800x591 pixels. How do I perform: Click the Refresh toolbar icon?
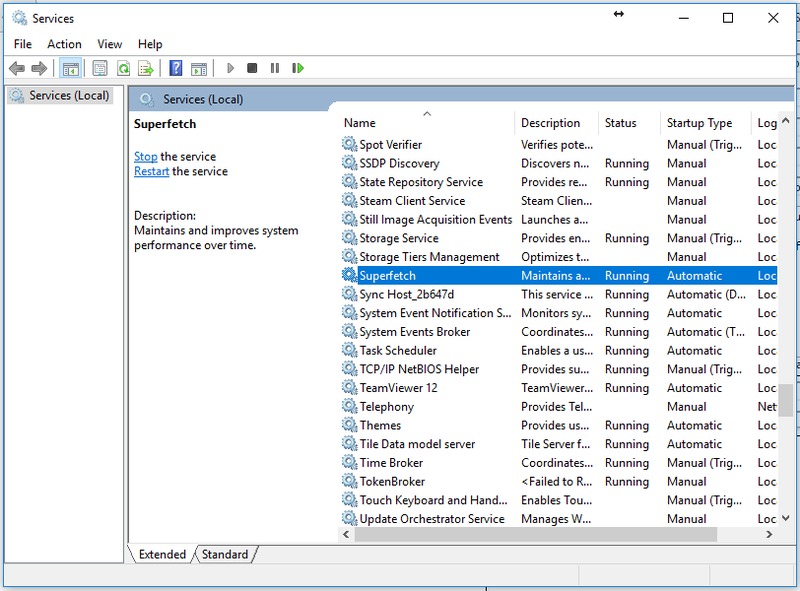pyautogui.click(x=123, y=68)
